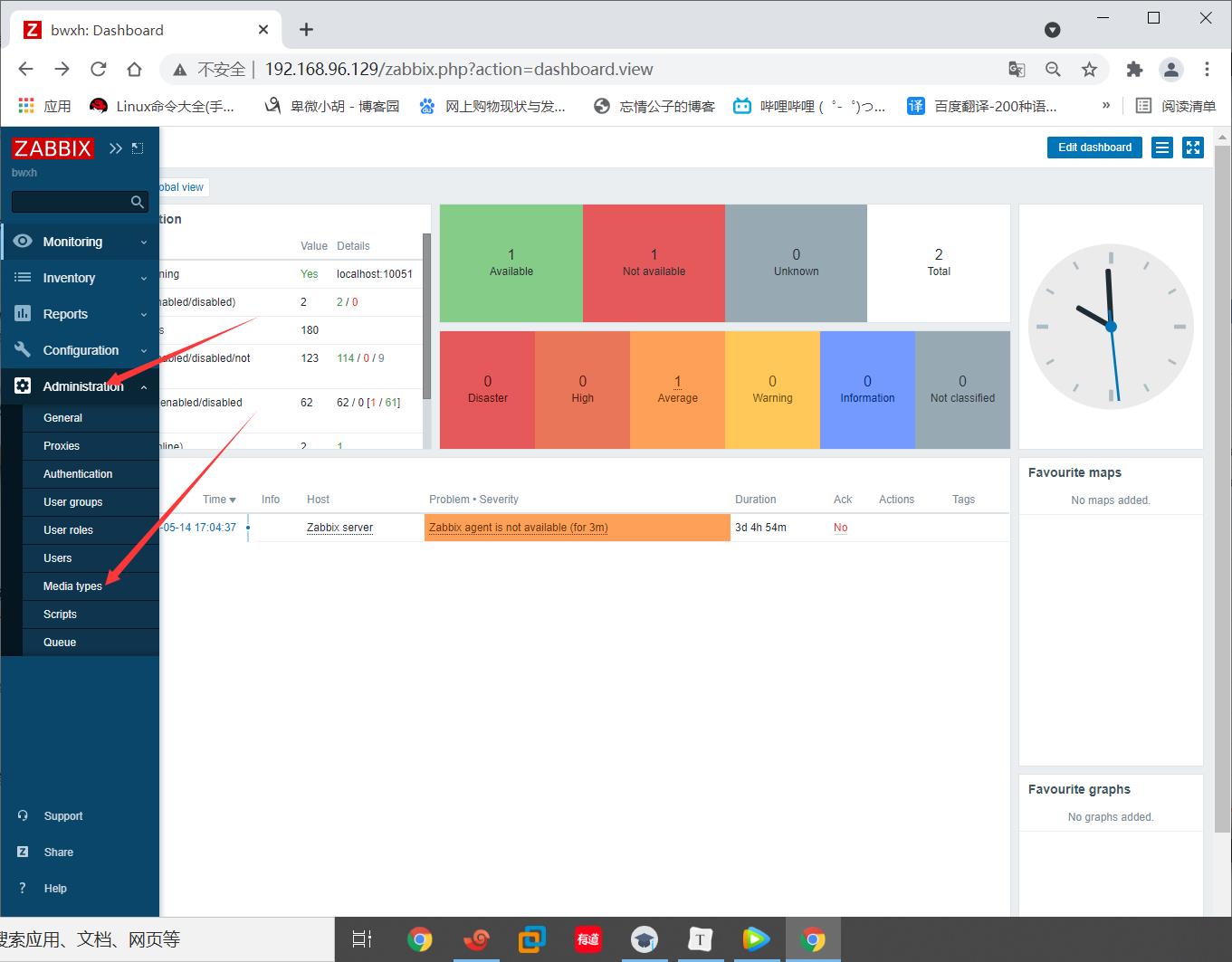The height and width of the screenshot is (962, 1232).
Task: Bookmark this page with star icon
Action: click(x=1089, y=69)
